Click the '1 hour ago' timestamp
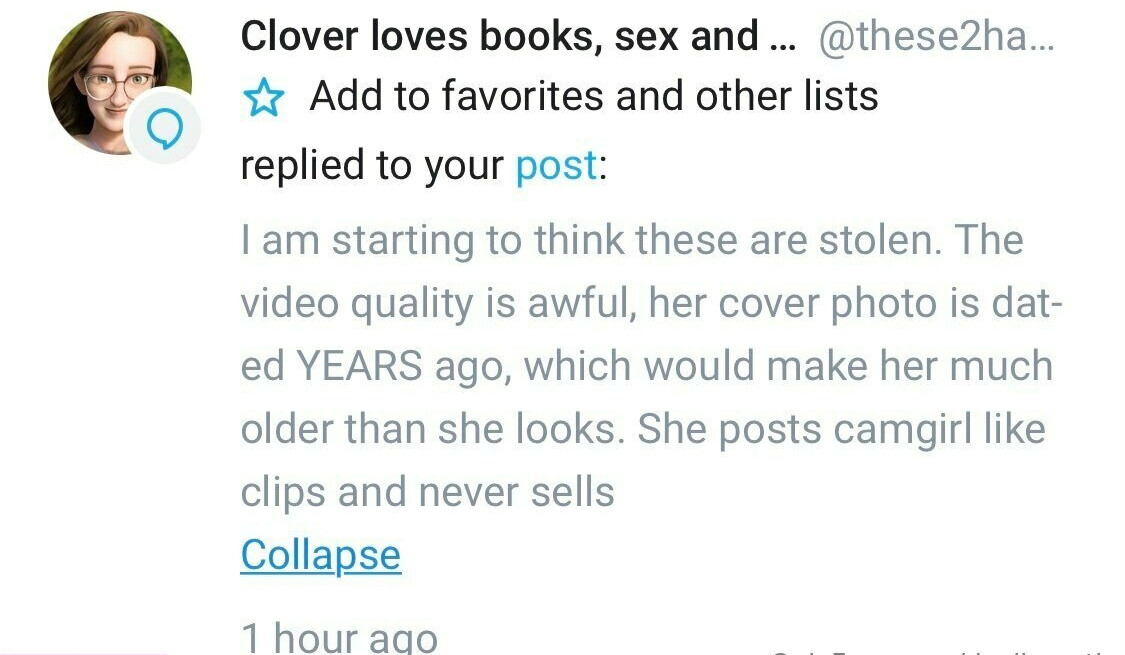1125x655 pixels. point(339,637)
